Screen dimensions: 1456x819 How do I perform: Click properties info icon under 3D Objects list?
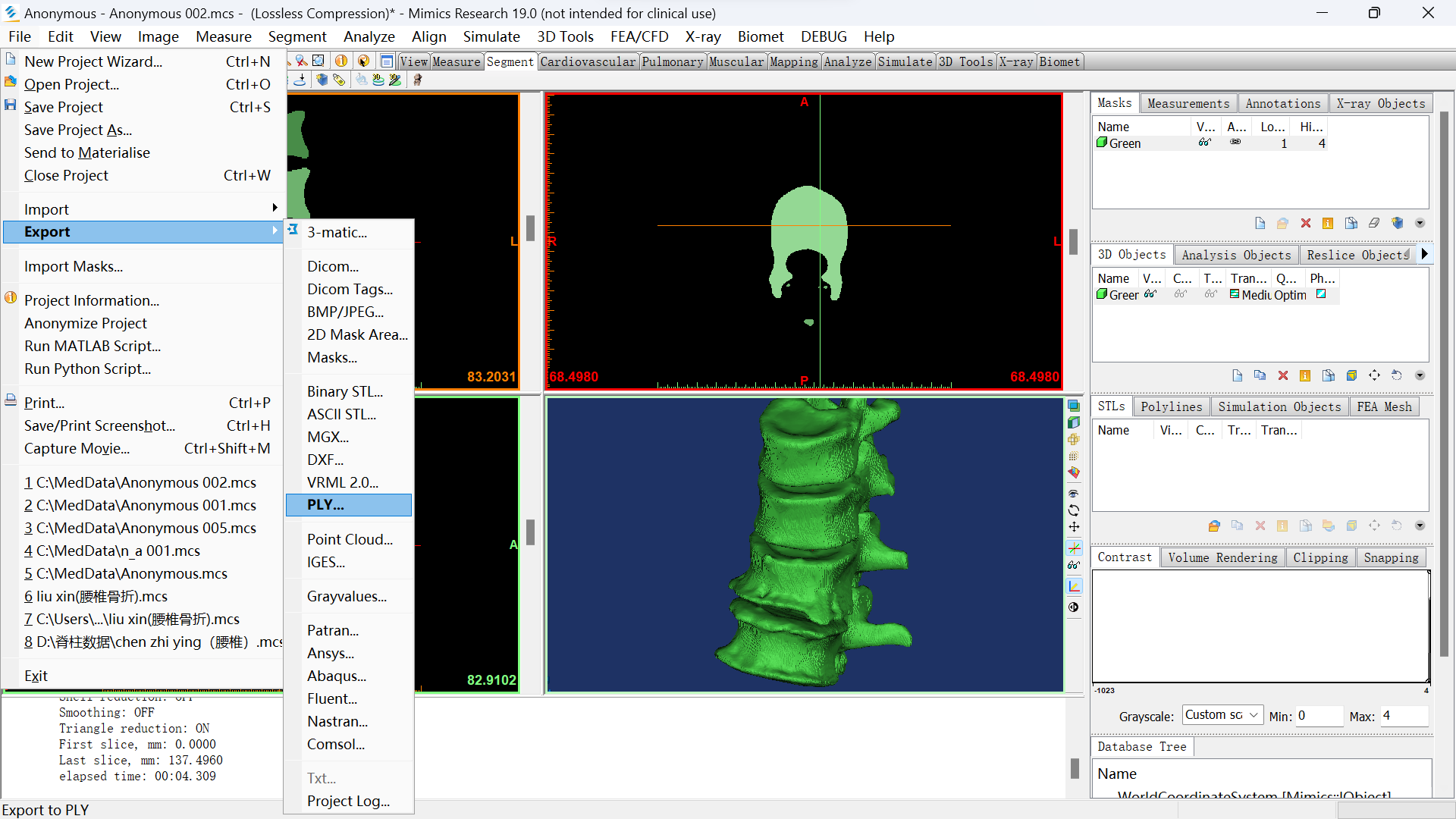pos(1305,375)
